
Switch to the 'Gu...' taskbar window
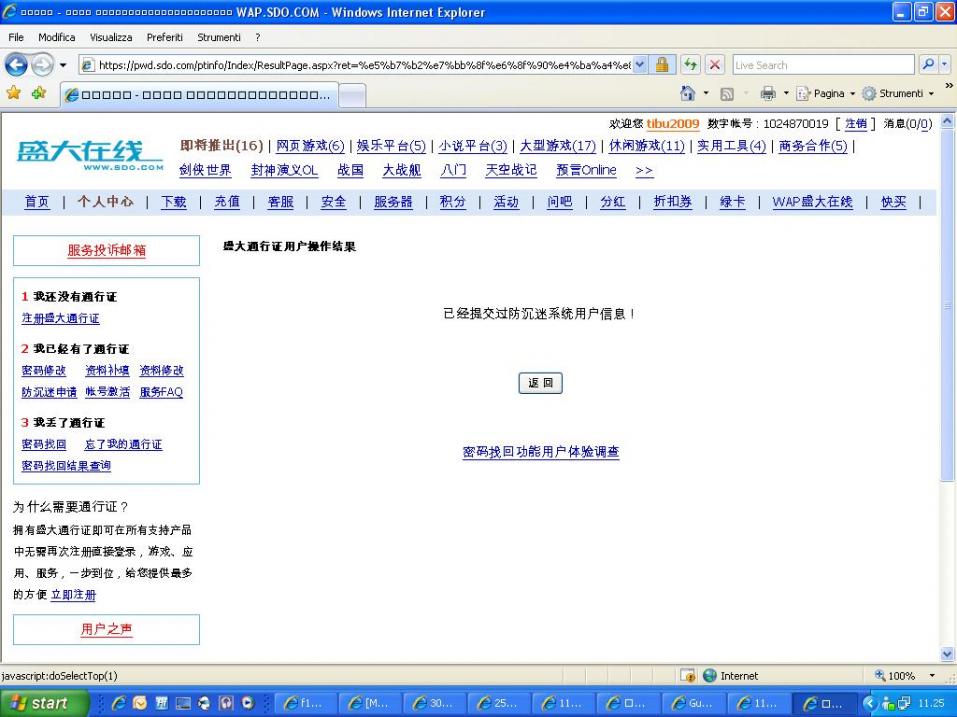click(693, 703)
